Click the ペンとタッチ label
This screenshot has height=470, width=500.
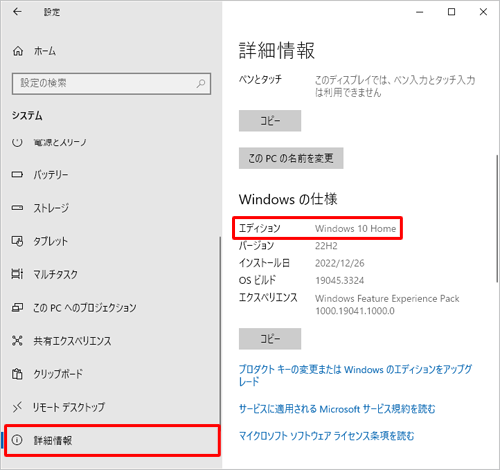coord(260,79)
